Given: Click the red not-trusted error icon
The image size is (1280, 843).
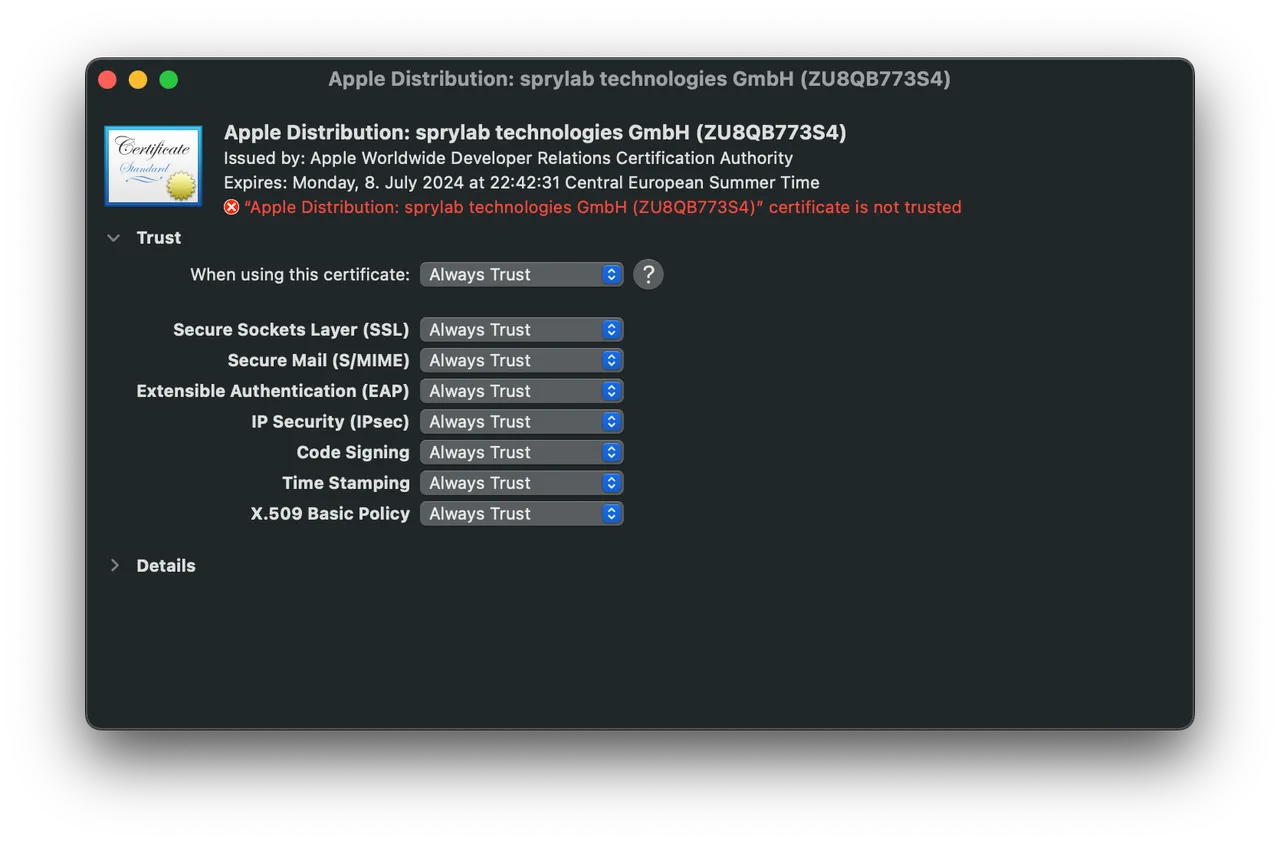Looking at the screenshot, I should point(231,207).
